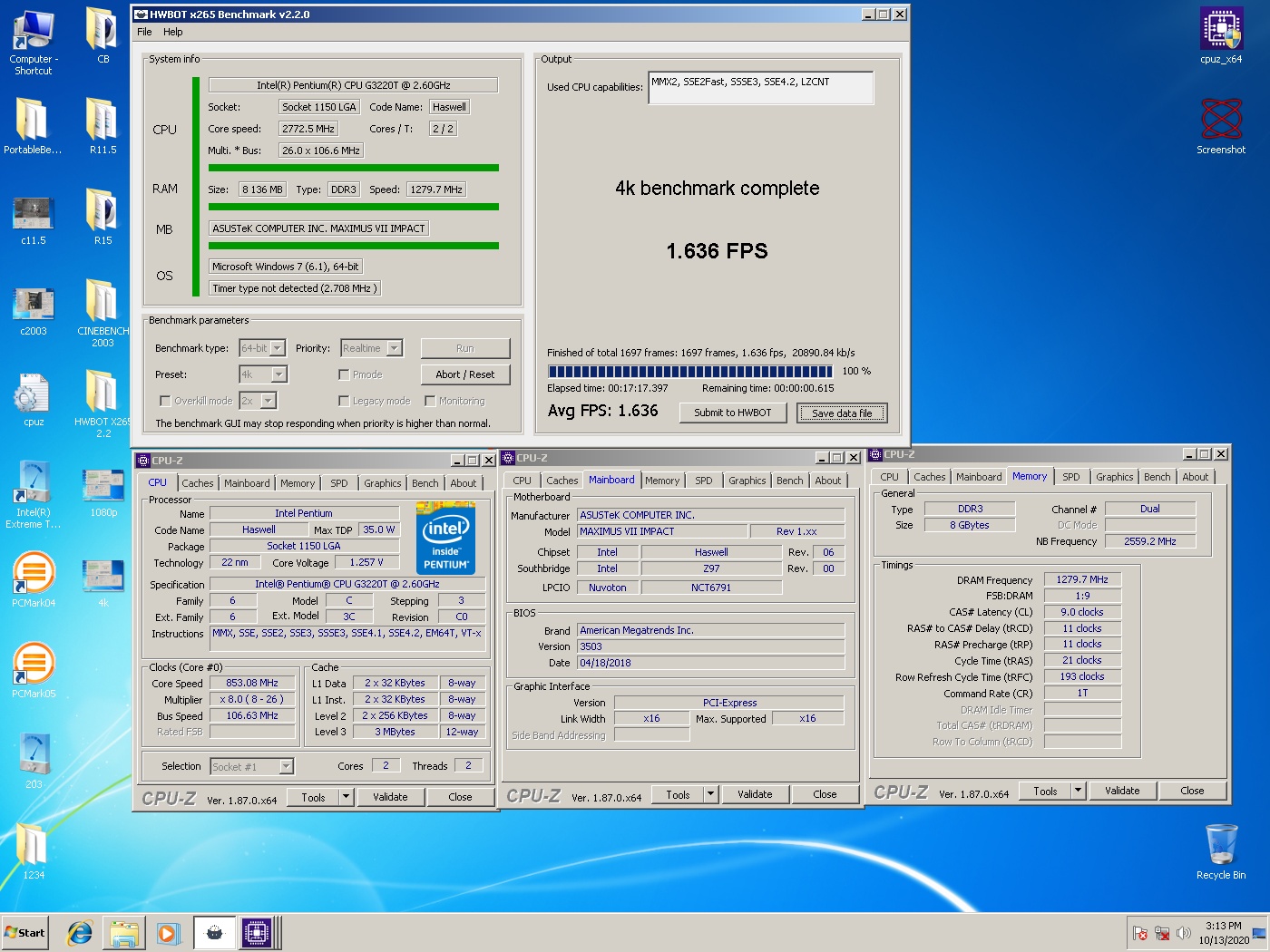Launch the PCMark04 shortcut
1270x952 pixels.
point(33,580)
